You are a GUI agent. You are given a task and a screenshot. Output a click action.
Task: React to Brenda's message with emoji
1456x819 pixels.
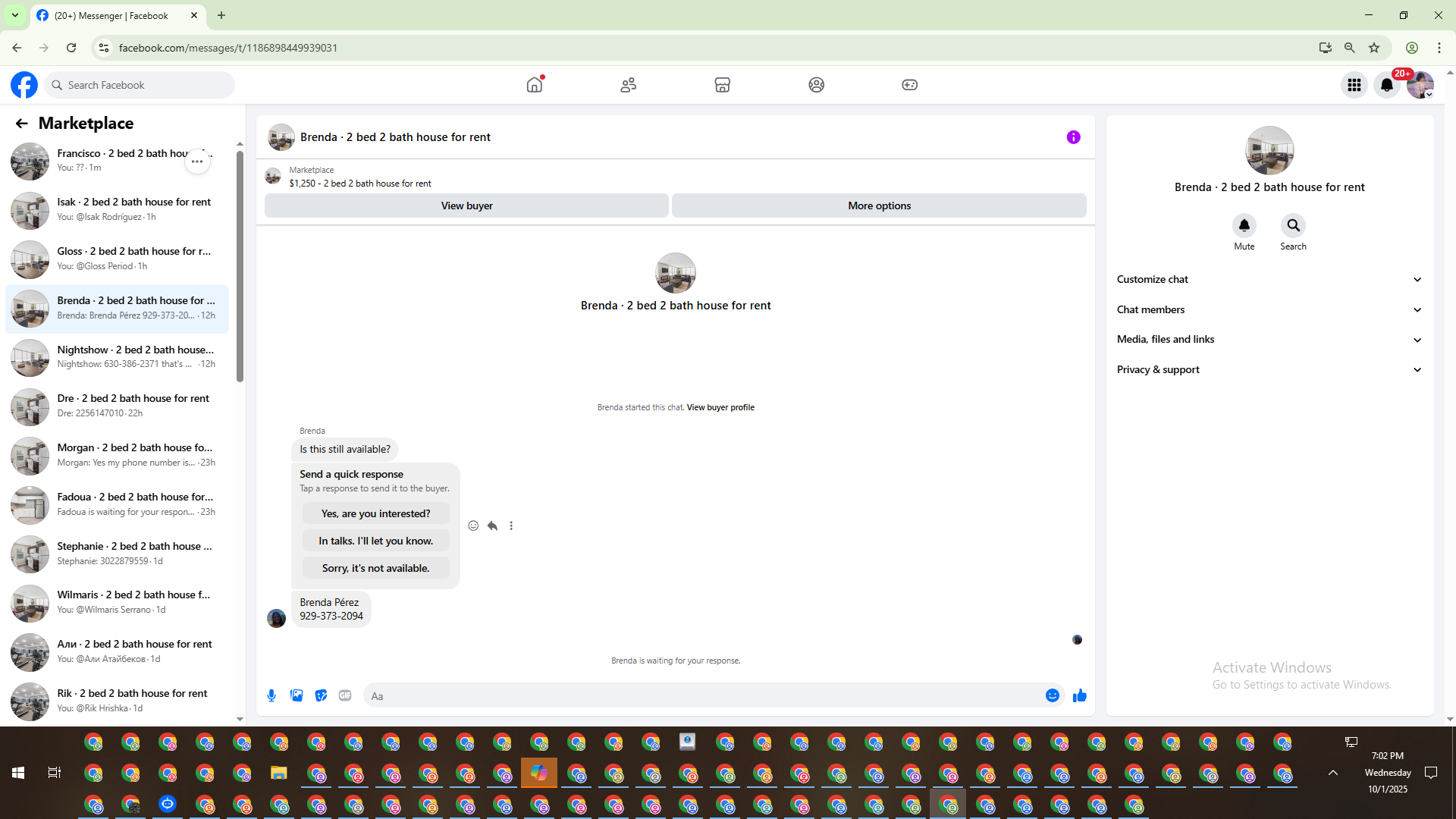tap(473, 526)
